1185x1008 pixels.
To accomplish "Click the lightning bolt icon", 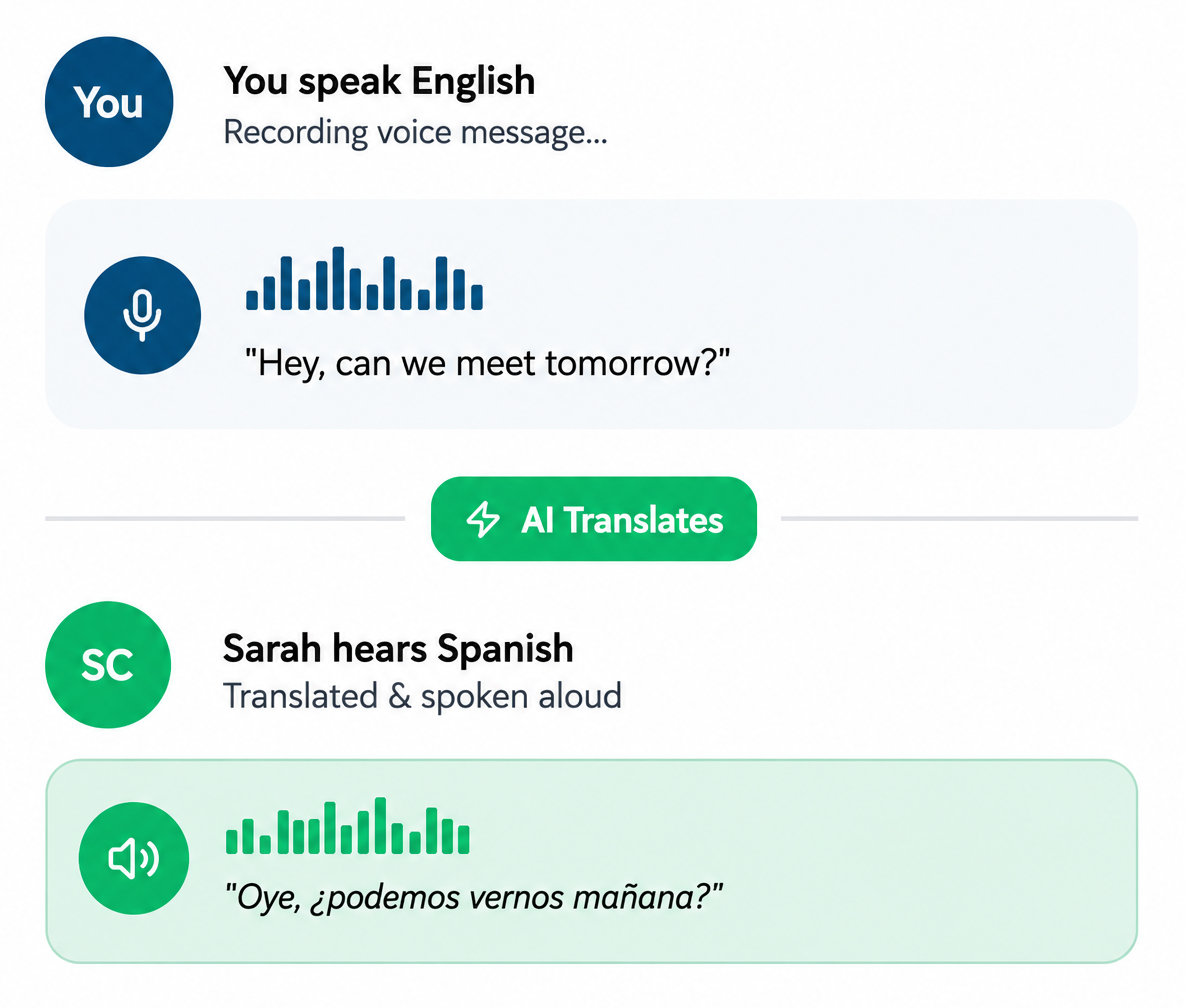I will click(483, 520).
